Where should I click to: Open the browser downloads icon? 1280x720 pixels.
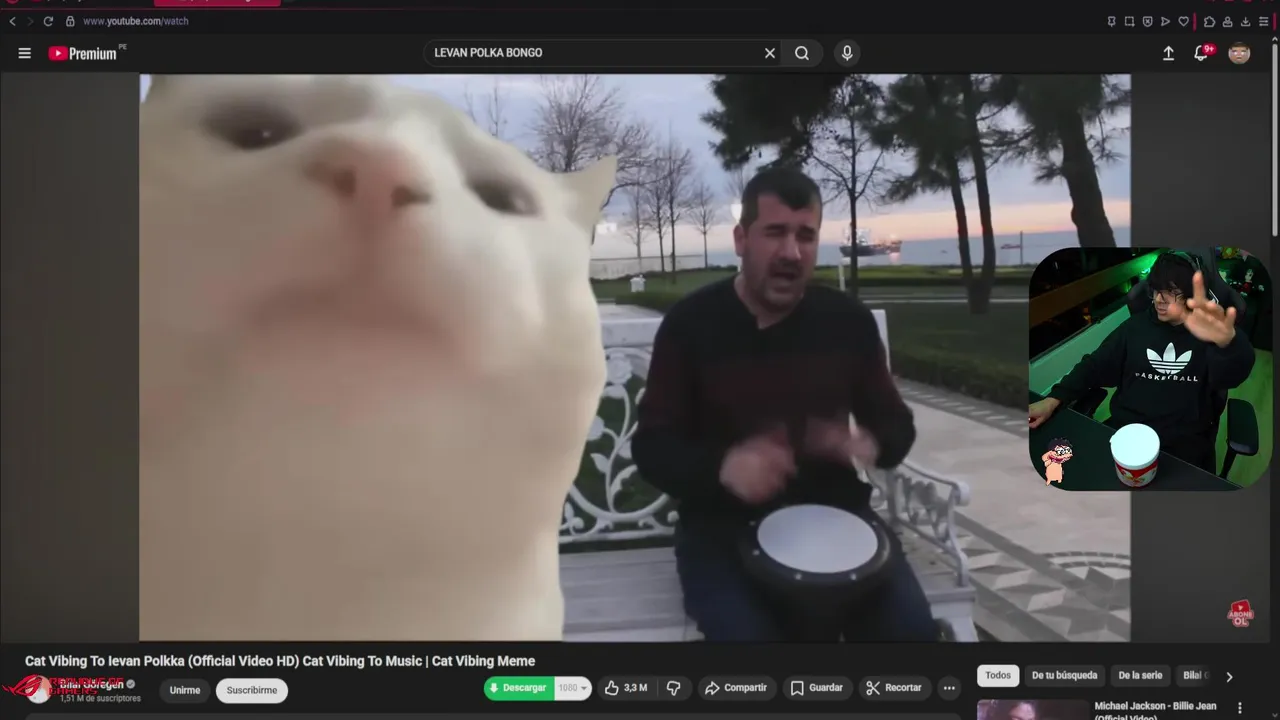(1245, 21)
